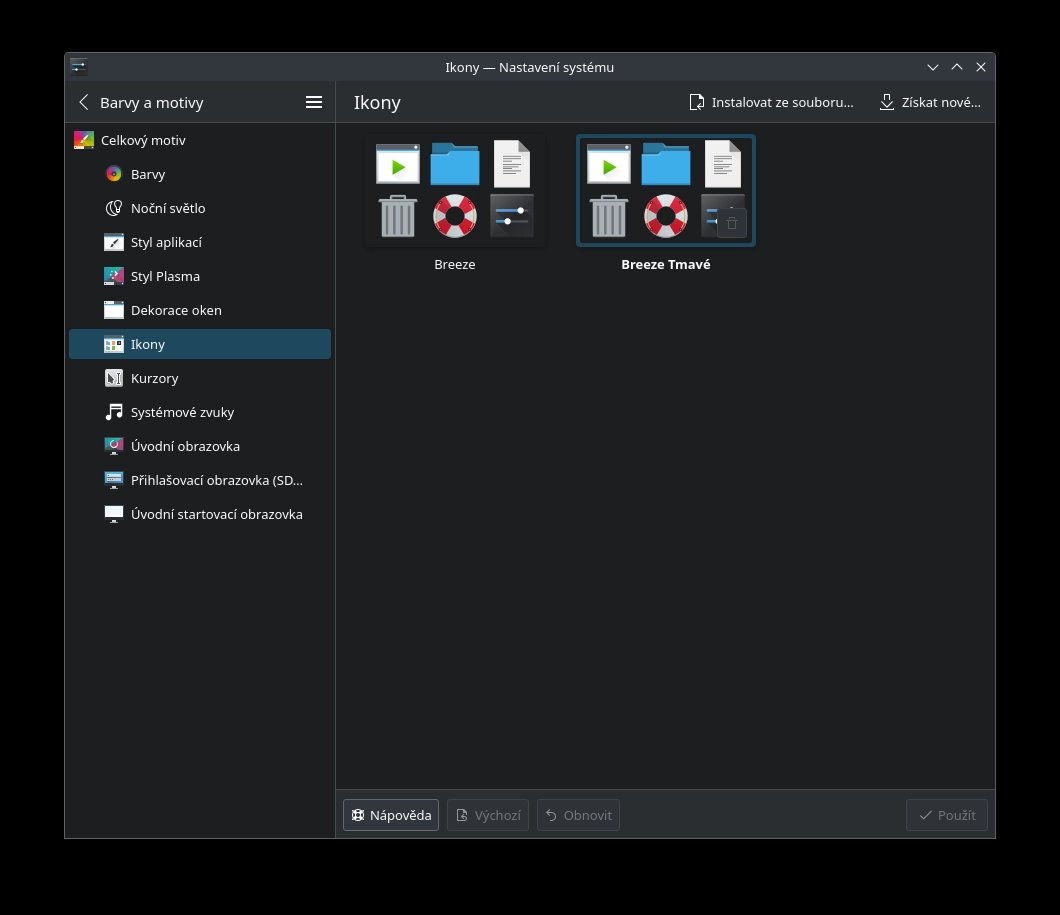Open Noční světlo settings
The height and width of the screenshot is (915, 1060).
point(200,208)
